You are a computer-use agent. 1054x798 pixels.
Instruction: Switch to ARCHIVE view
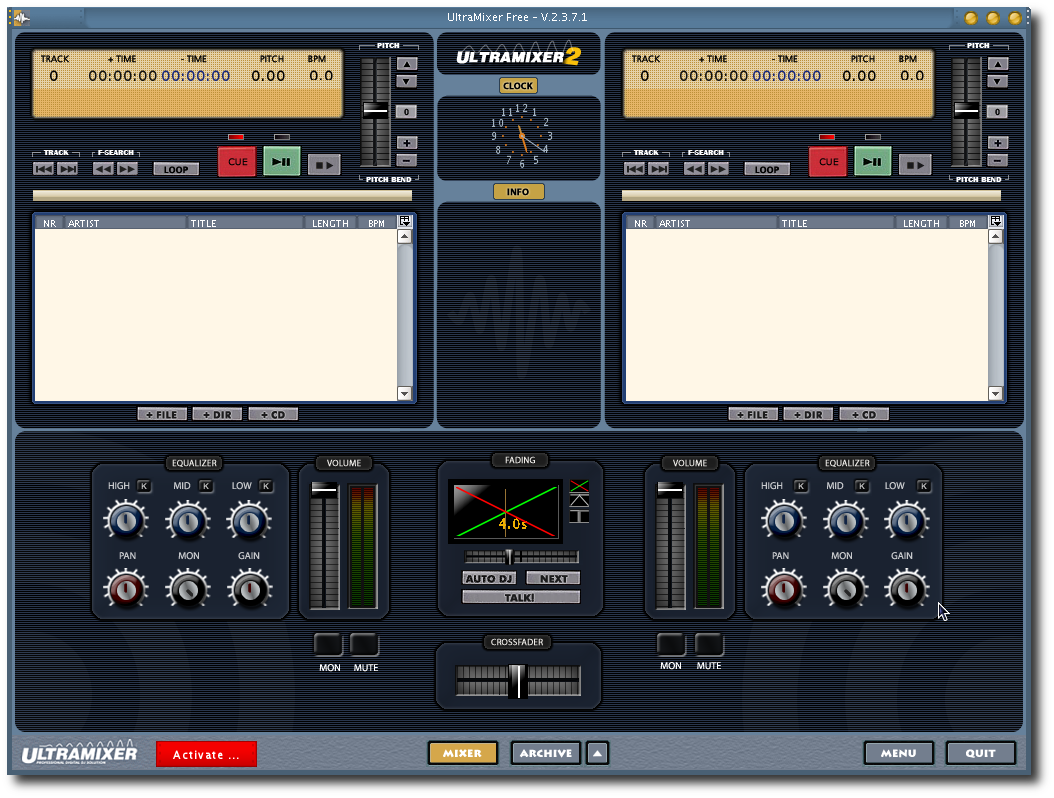click(x=546, y=753)
